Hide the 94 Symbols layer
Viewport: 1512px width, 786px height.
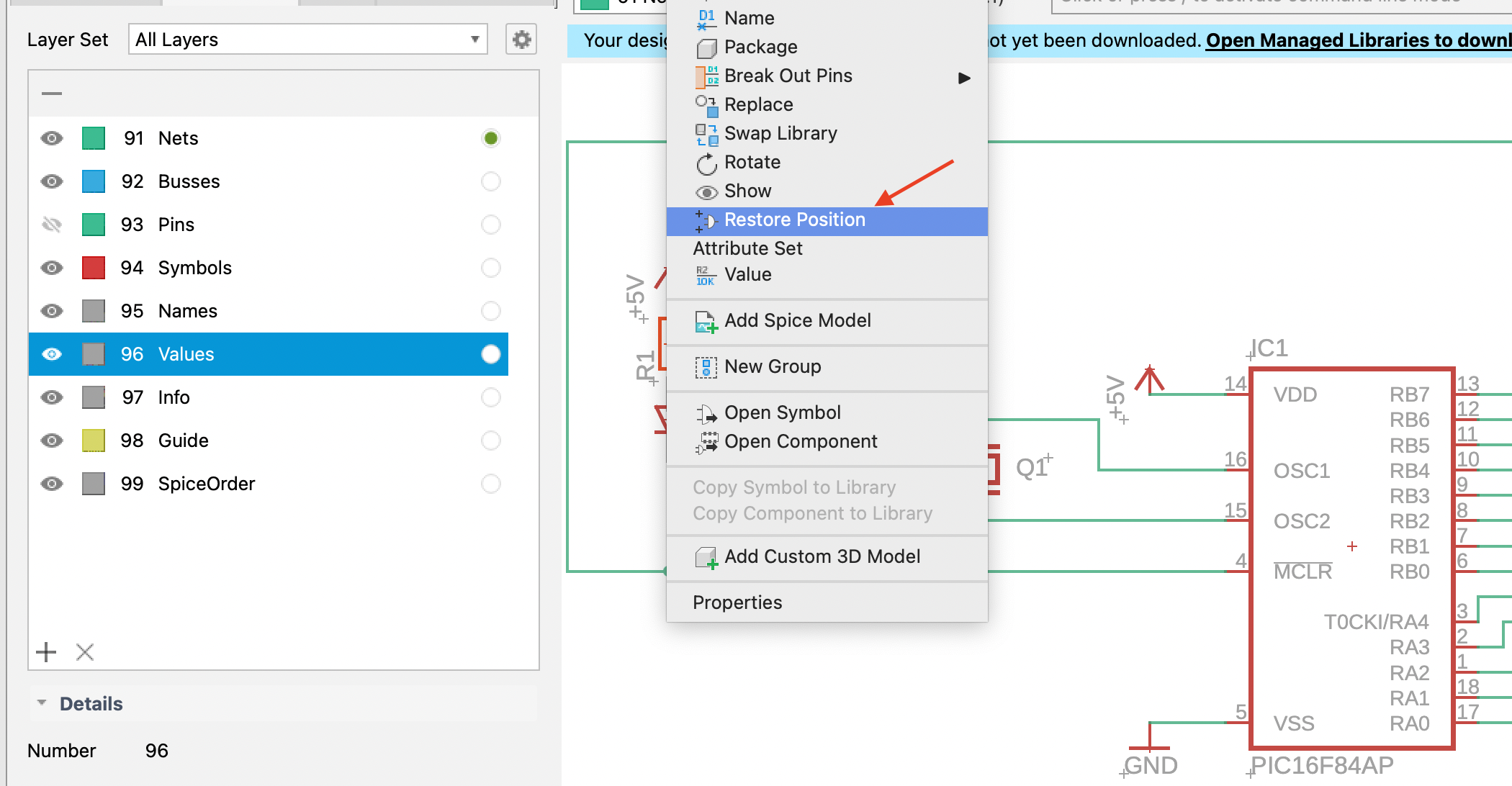(52, 268)
